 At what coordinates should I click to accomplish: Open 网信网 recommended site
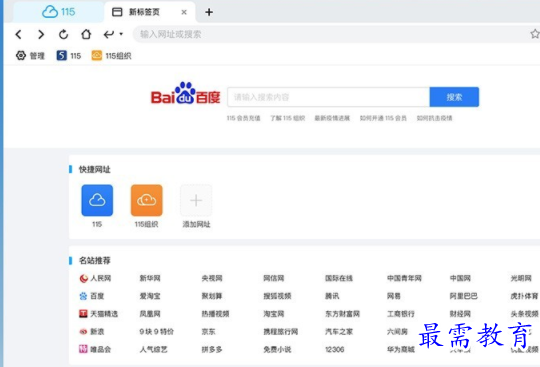click(274, 278)
